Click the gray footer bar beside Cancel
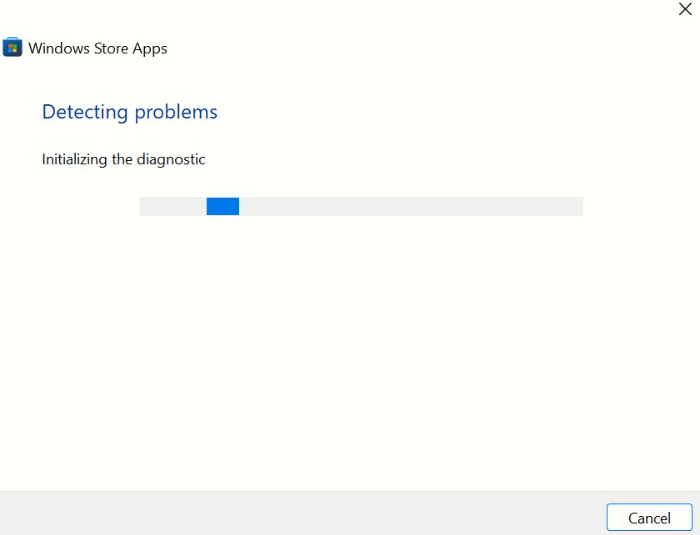Image resolution: width=700 pixels, height=535 pixels. click(300, 513)
